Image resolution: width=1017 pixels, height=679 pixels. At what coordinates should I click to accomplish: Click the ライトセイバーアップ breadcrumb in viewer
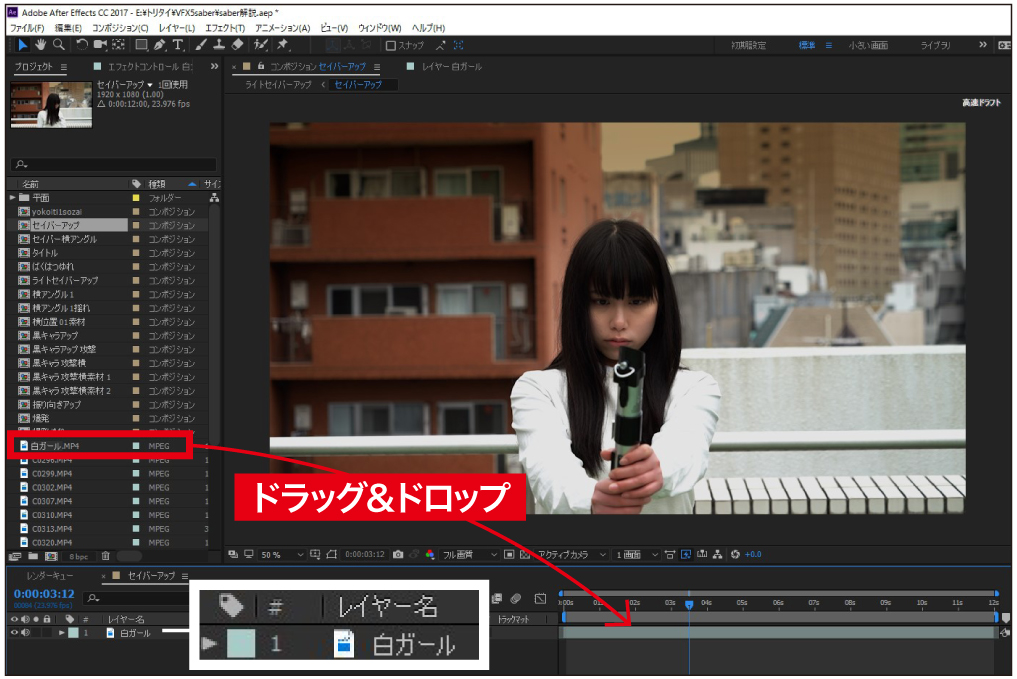[278, 84]
